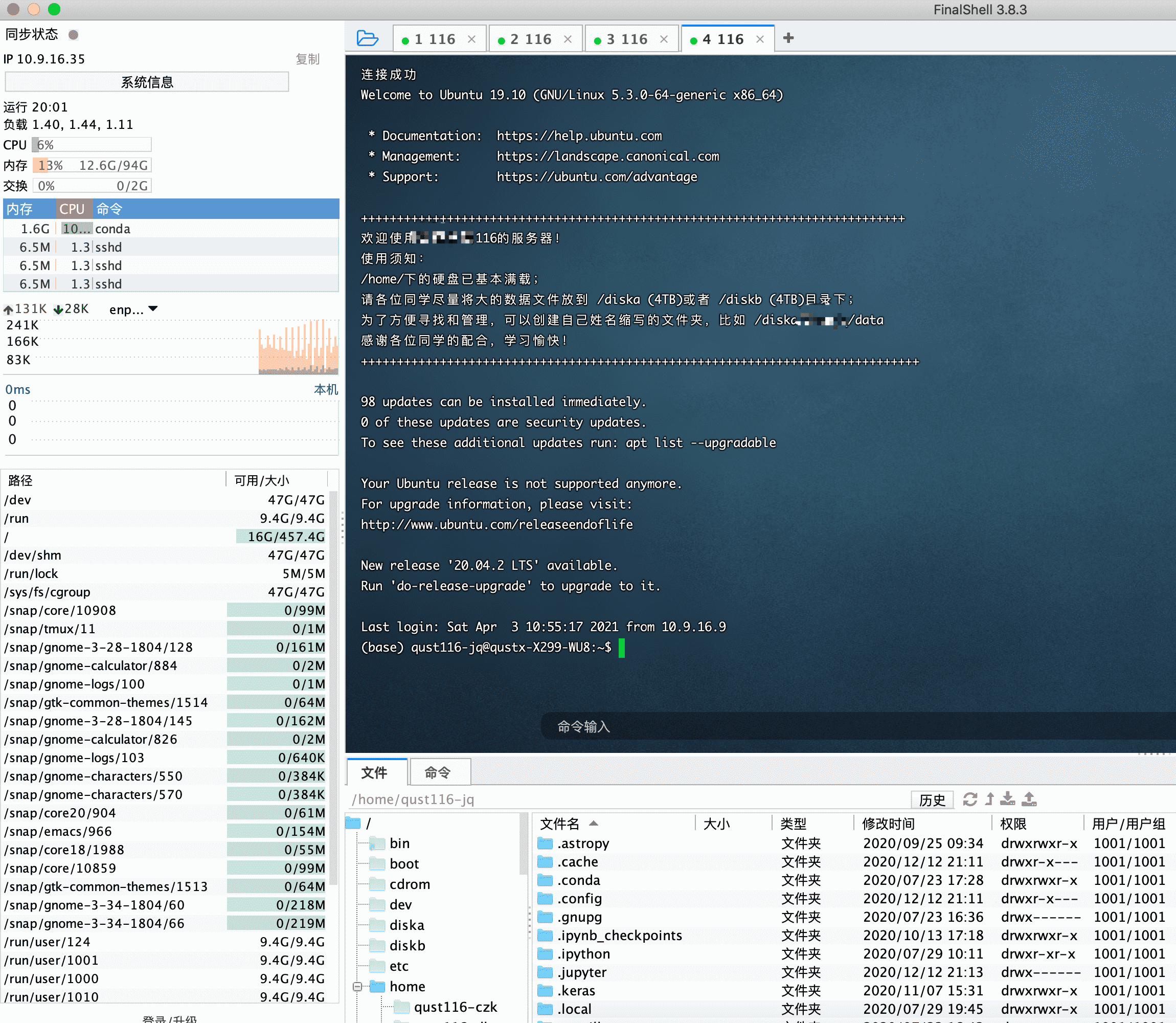Image resolution: width=1176 pixels, height=1023 pixels.
Task: Open a new tab with the plus icon
Action: 788,38
